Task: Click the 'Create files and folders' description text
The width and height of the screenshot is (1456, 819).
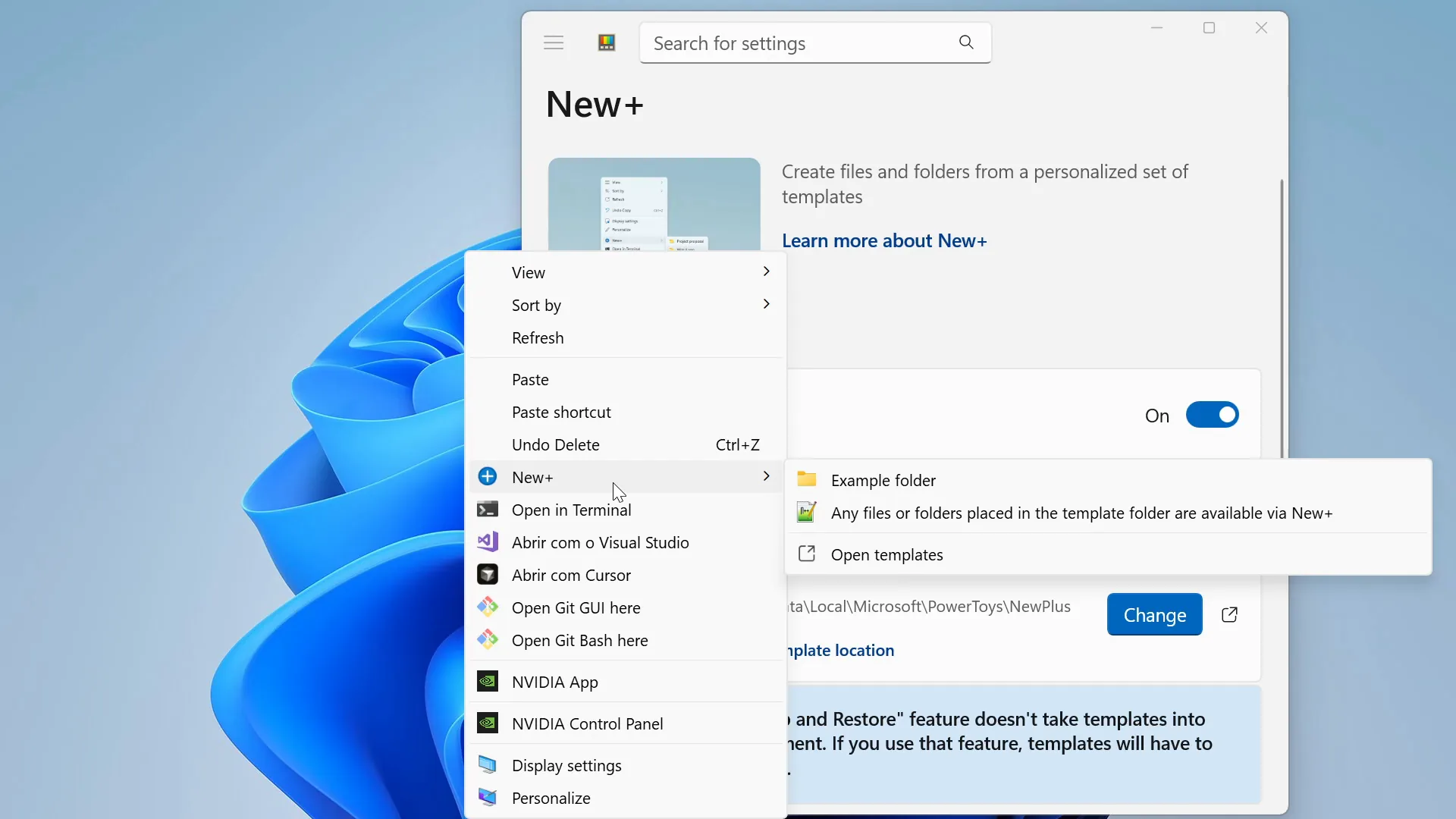Action: (984, 184)
